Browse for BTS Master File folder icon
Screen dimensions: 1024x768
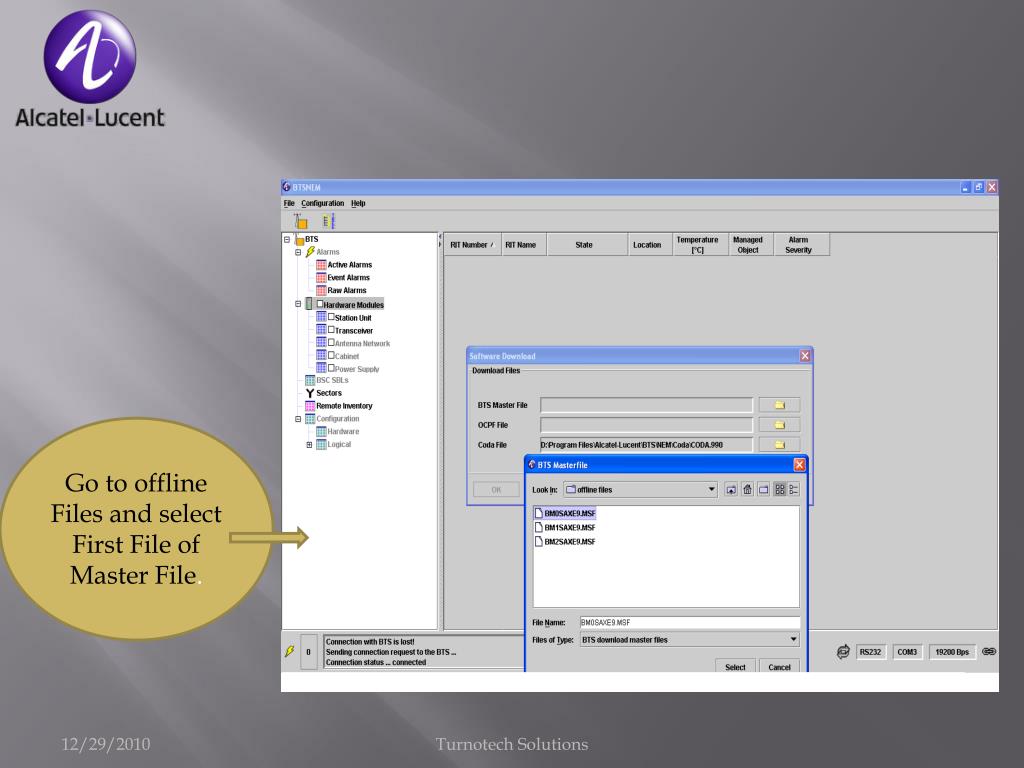(x=779, y=405)
